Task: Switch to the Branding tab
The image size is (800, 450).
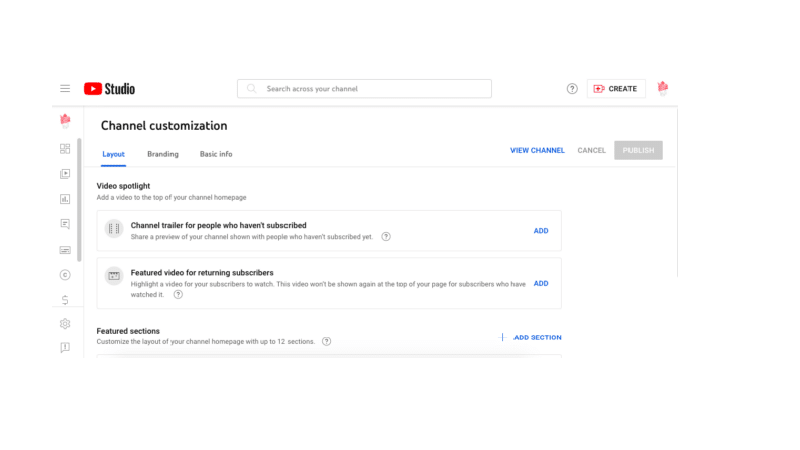Action: coord(163,154)
